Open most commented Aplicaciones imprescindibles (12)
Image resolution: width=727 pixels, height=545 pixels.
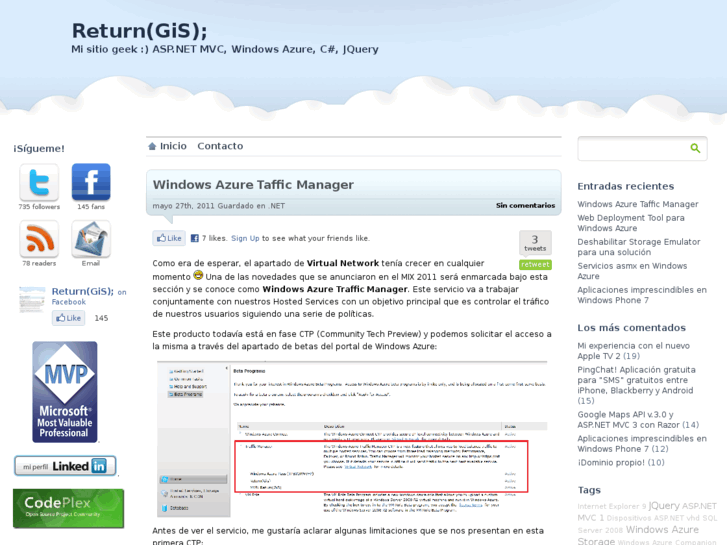tap(642, 443)
